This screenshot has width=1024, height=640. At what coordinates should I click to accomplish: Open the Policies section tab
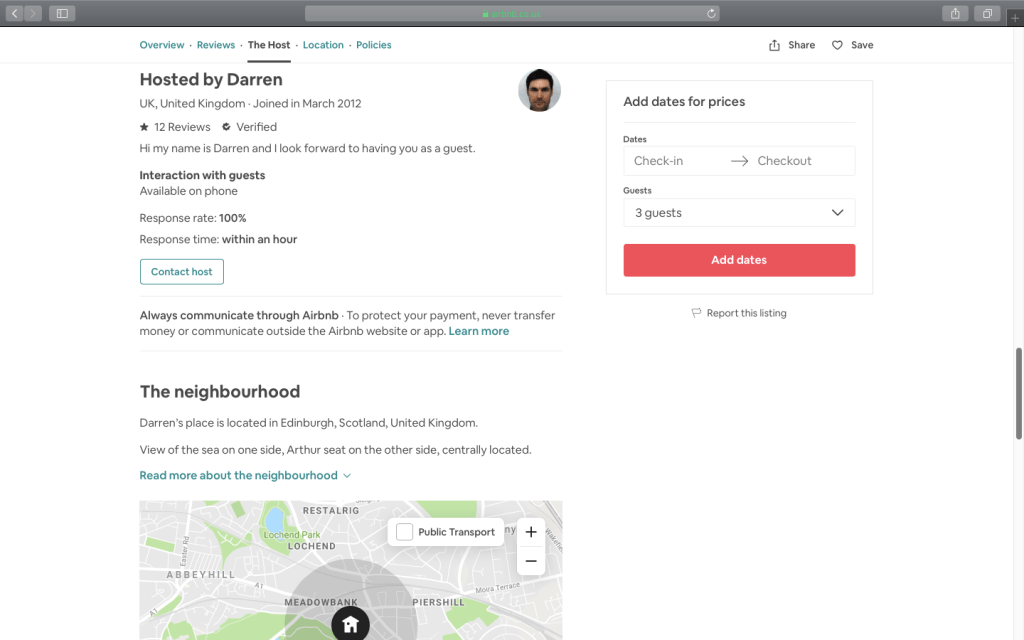tap(374, 45)
